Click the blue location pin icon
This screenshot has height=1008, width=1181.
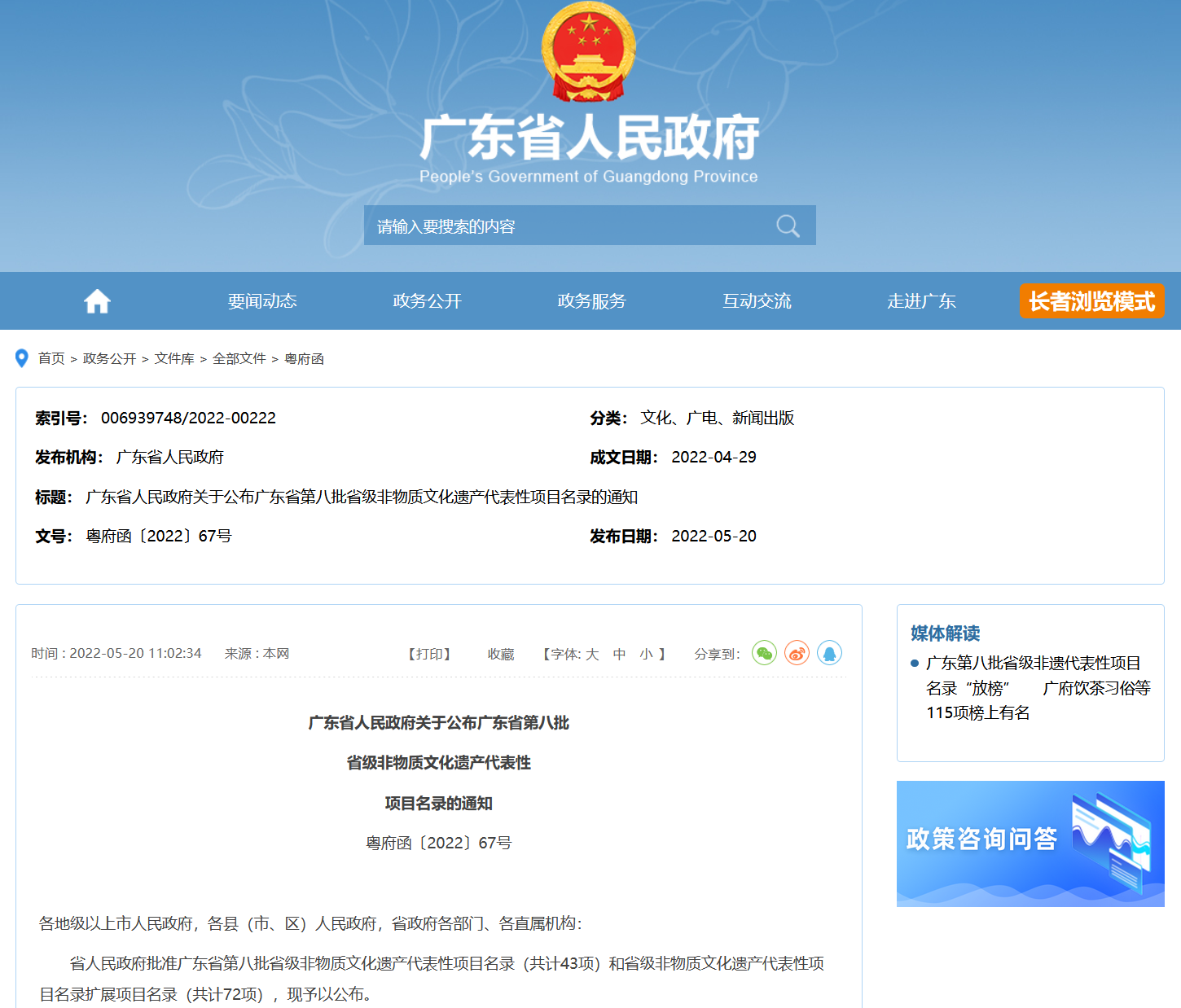[x=22, y=358]
